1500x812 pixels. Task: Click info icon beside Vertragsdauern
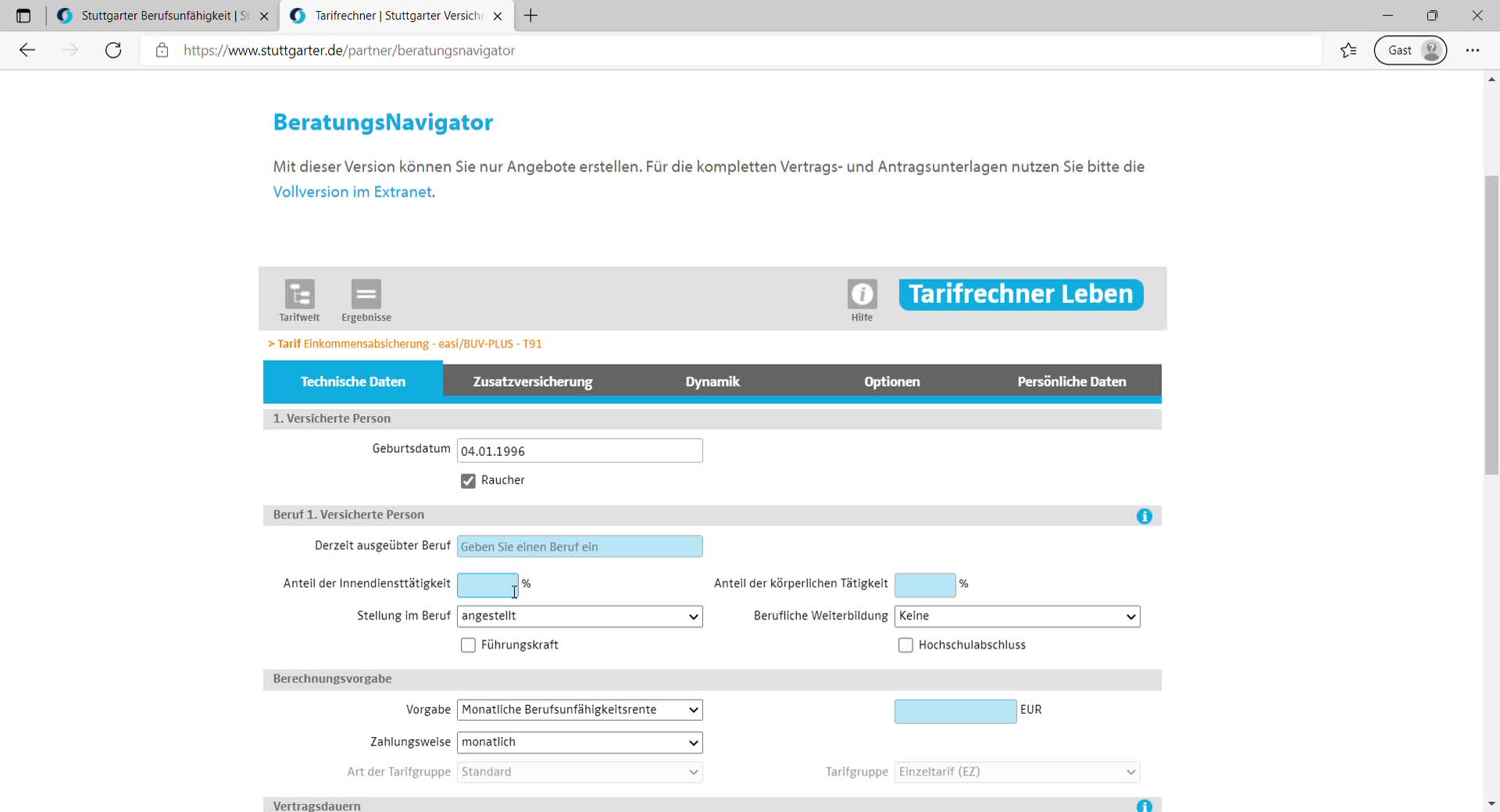[1144, 805]
